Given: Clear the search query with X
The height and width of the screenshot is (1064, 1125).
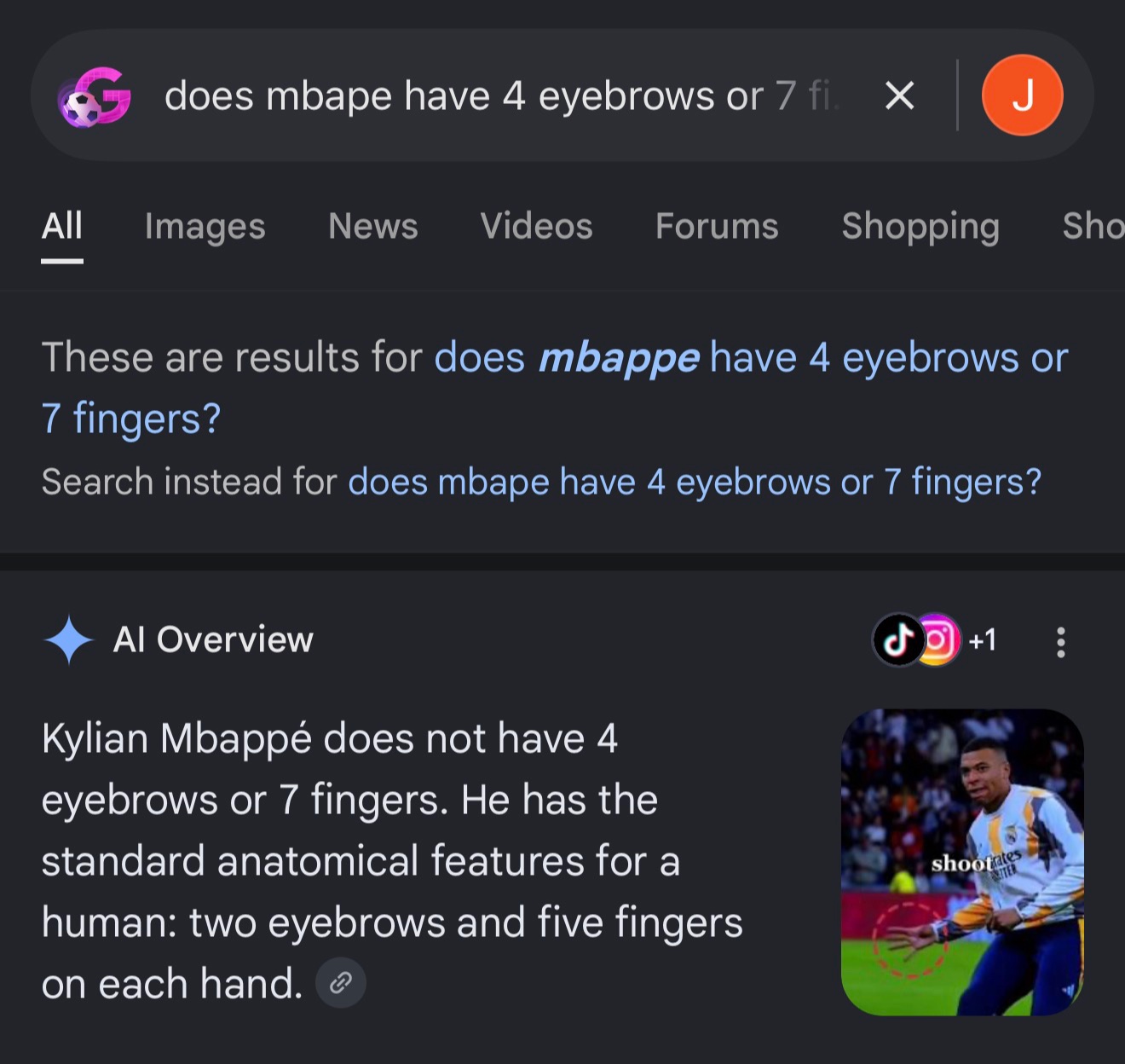Looking at the screenshot, I should tap(899, 95).
